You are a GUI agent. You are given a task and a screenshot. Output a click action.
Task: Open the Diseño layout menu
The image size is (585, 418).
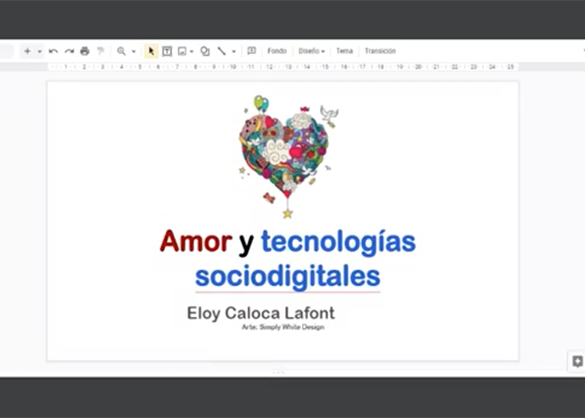(312, 51)
